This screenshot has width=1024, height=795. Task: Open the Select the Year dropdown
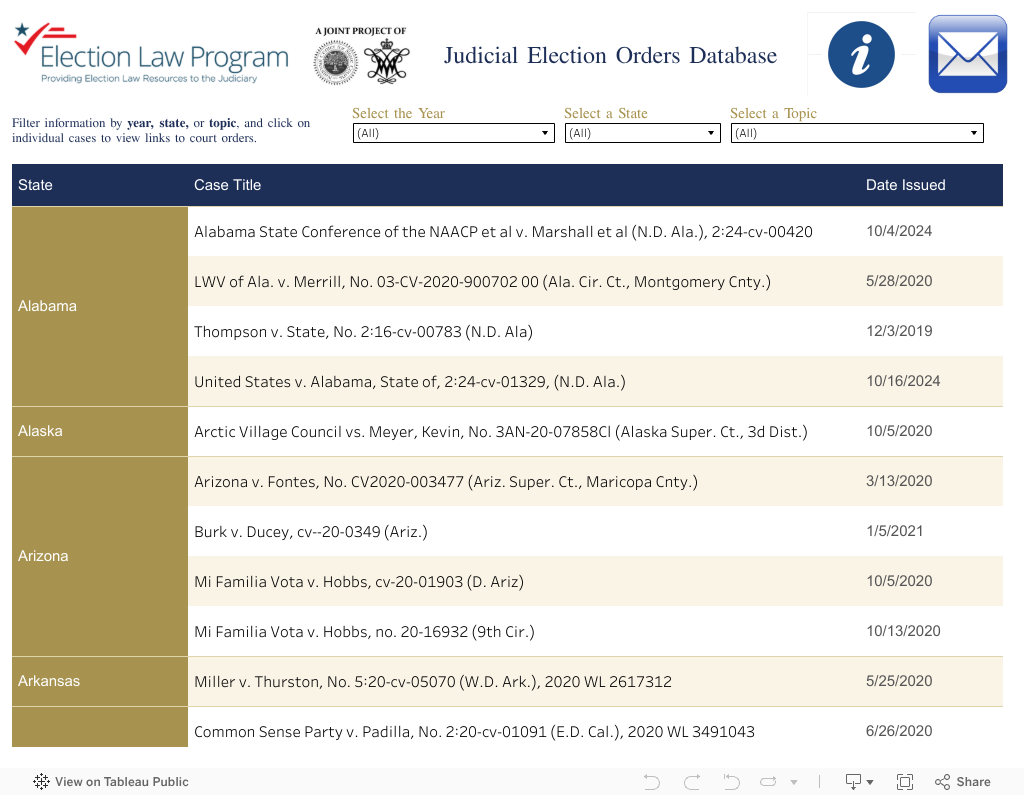pyautogui.click(x=453, y=133)
